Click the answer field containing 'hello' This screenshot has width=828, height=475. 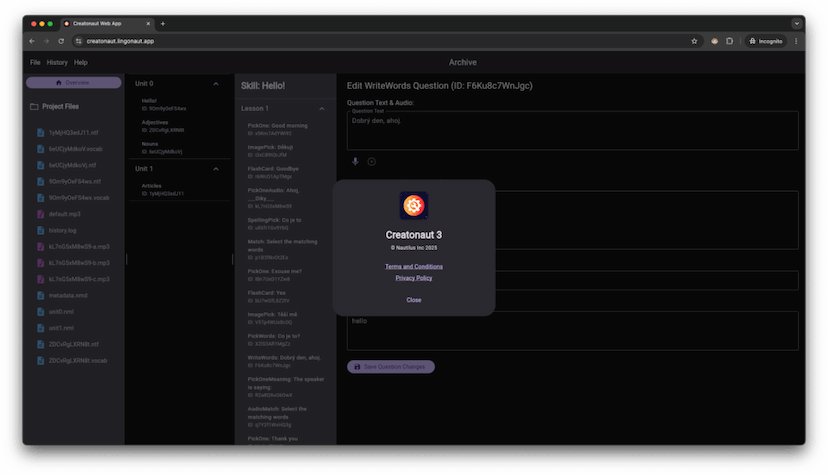click(x=572, y=331)
